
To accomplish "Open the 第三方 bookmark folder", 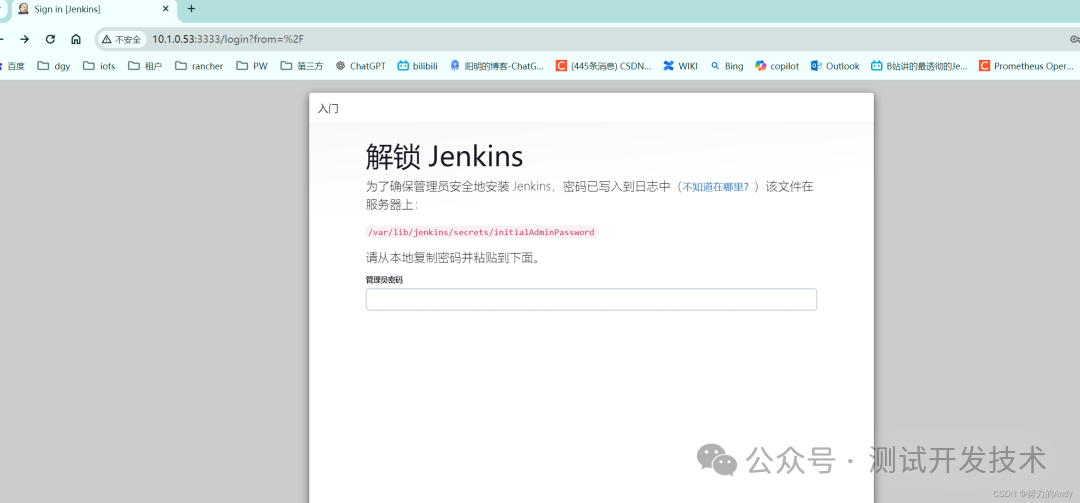I will pyautogui.click(x=302, y=66).
